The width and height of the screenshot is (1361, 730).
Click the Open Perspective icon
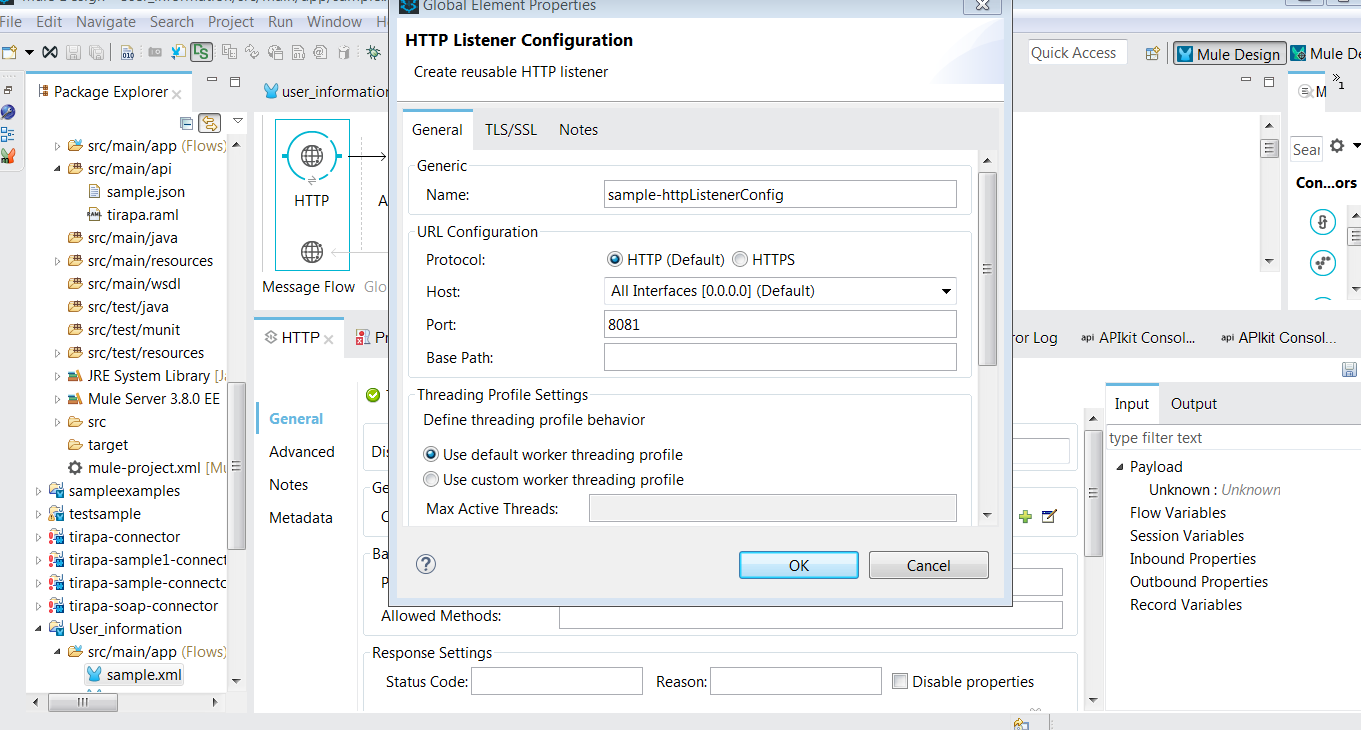(1153, 53)
